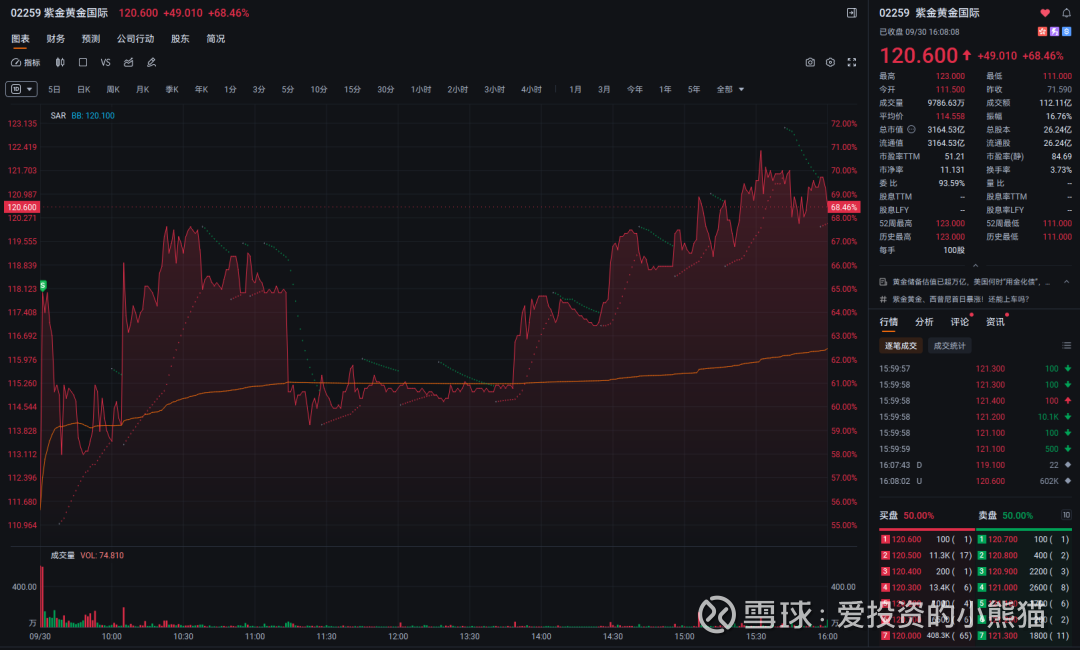This screenshot has width=1080, height=650.
Task: Toggle the favorite heart for 02259
Action: click(1045, 13)
